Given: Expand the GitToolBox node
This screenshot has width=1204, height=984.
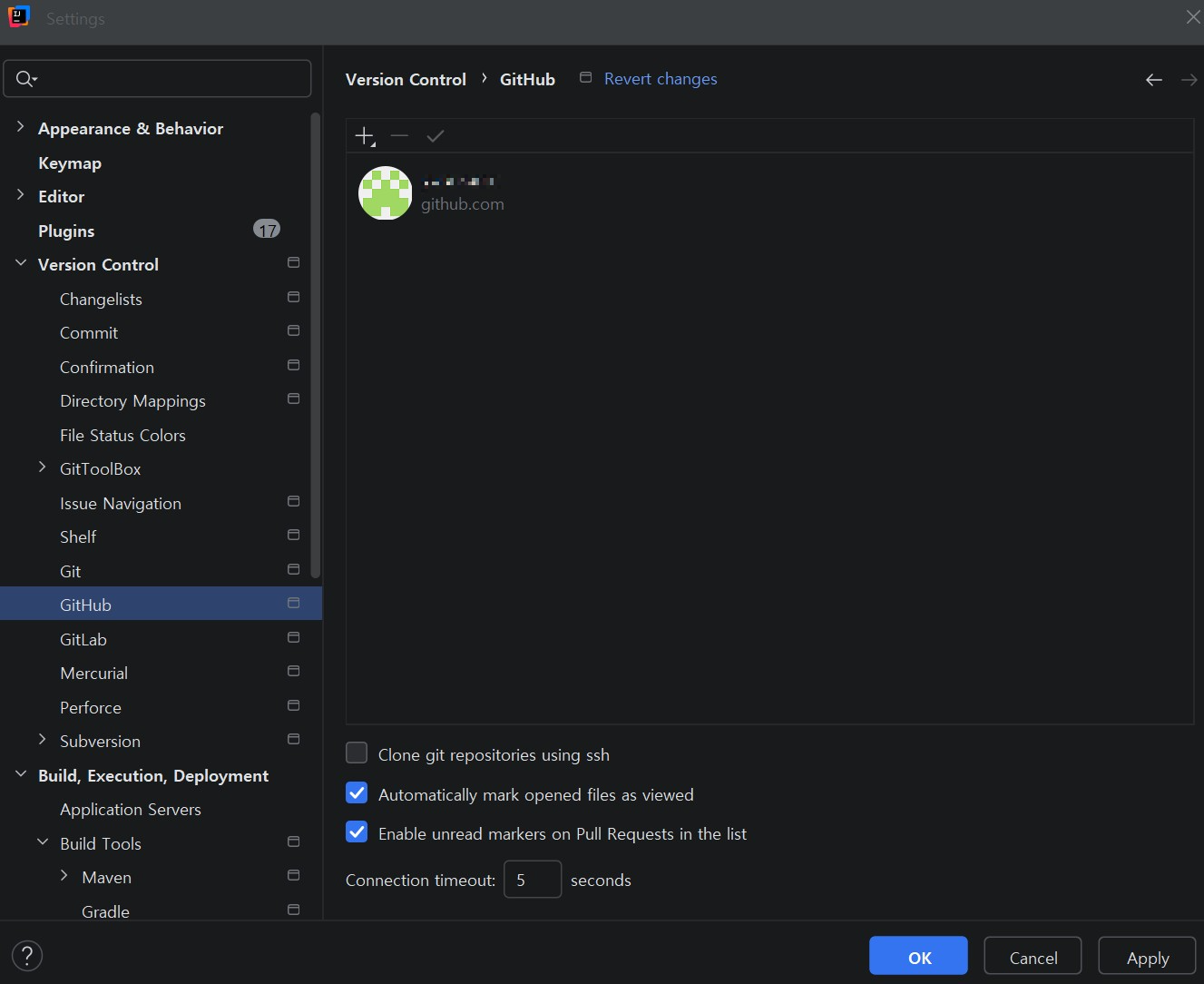Looking at the screenshot, I should click(x=42, y=467).
